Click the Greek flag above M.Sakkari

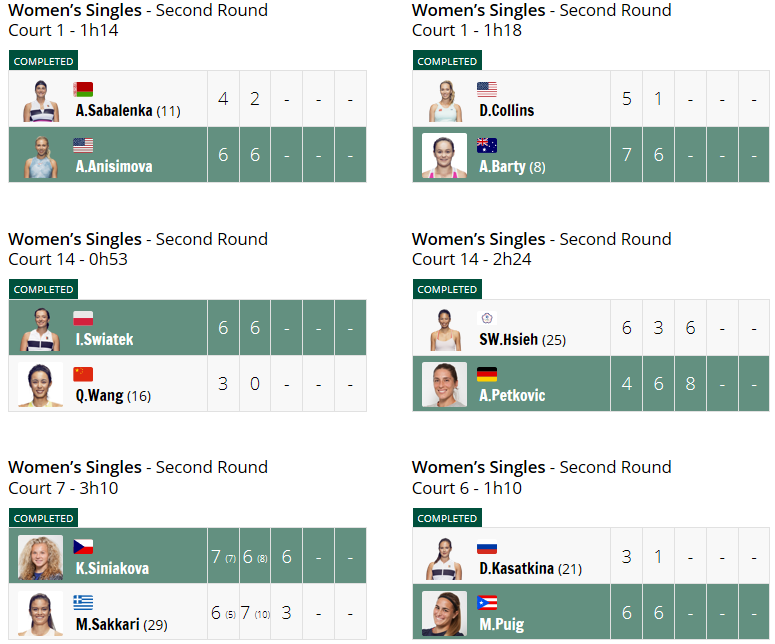83,602
